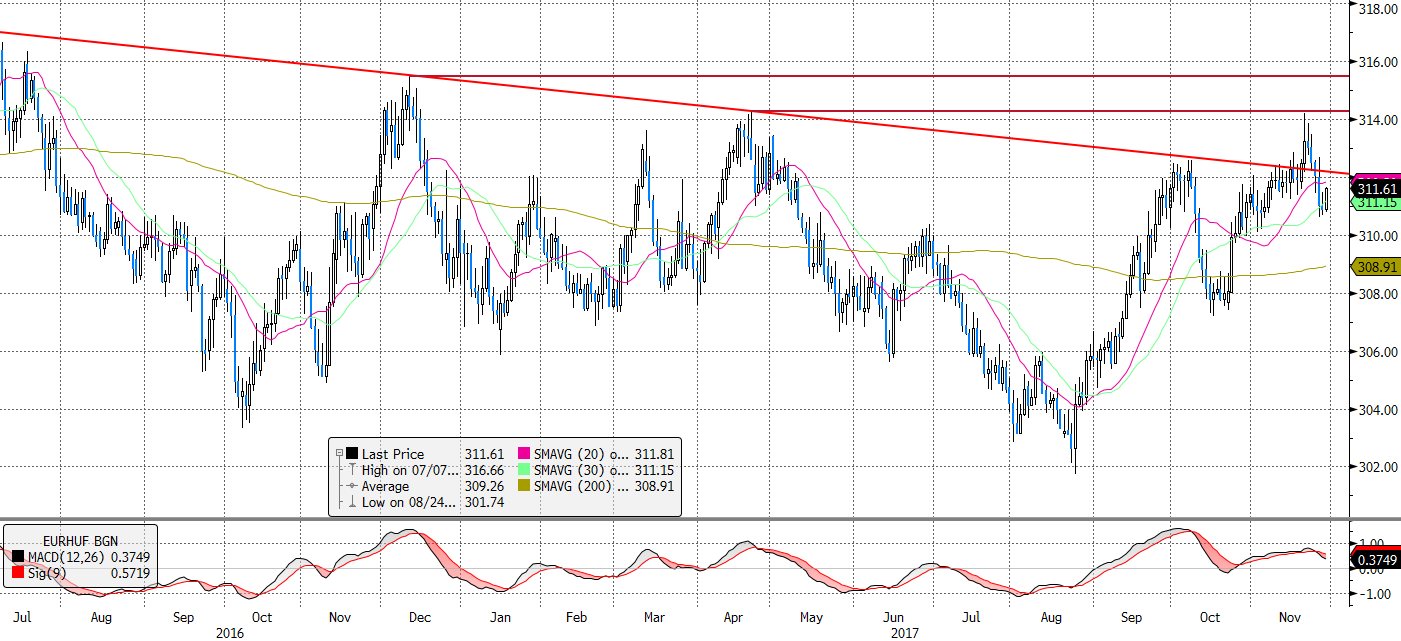Click the olive 308.91 axis price tag
The width and height of the screenshot is (1401, 641).
(x=1375, y=267)
